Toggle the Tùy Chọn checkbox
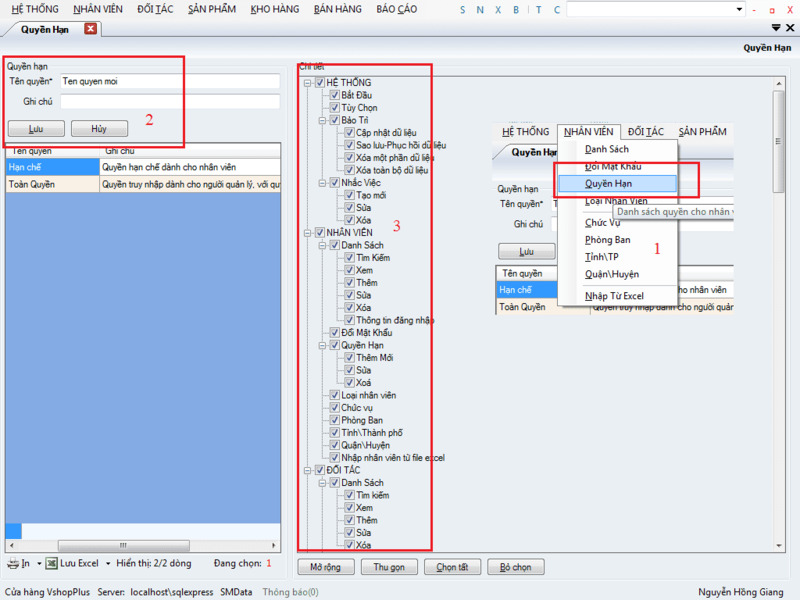Screen dimensions: 800x600 (335, 108)
